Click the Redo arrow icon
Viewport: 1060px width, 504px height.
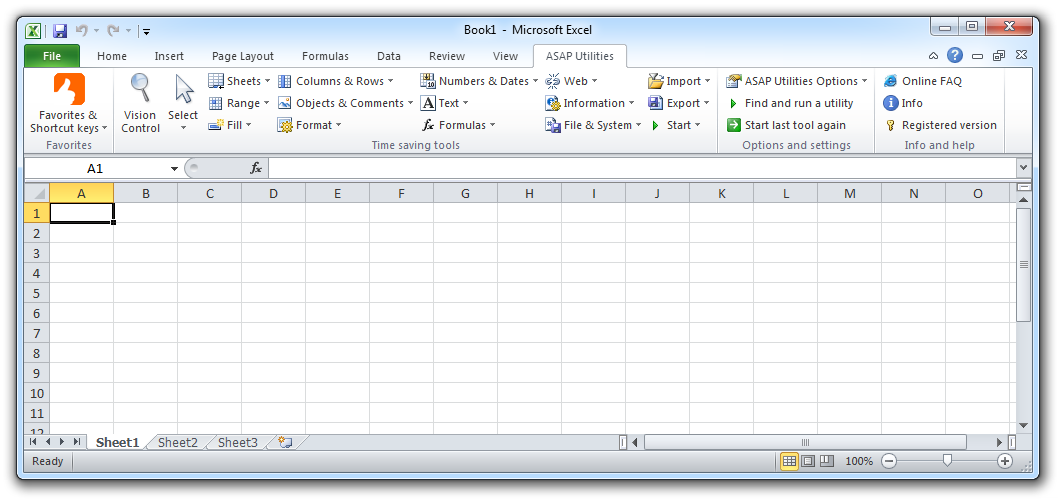(x=113, y=30)
